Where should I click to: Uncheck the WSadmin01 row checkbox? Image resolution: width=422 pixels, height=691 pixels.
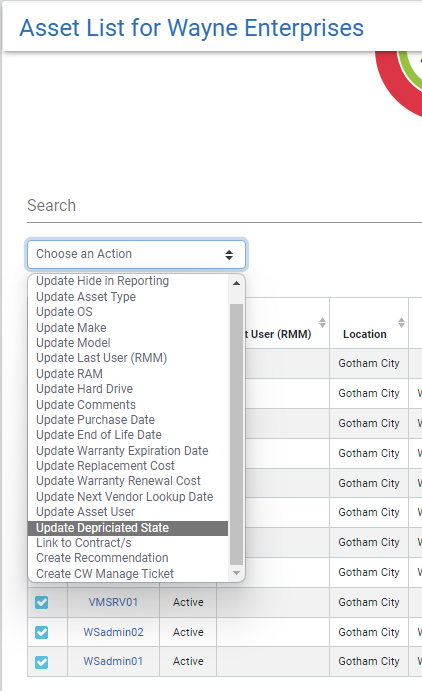click(42, 662)
